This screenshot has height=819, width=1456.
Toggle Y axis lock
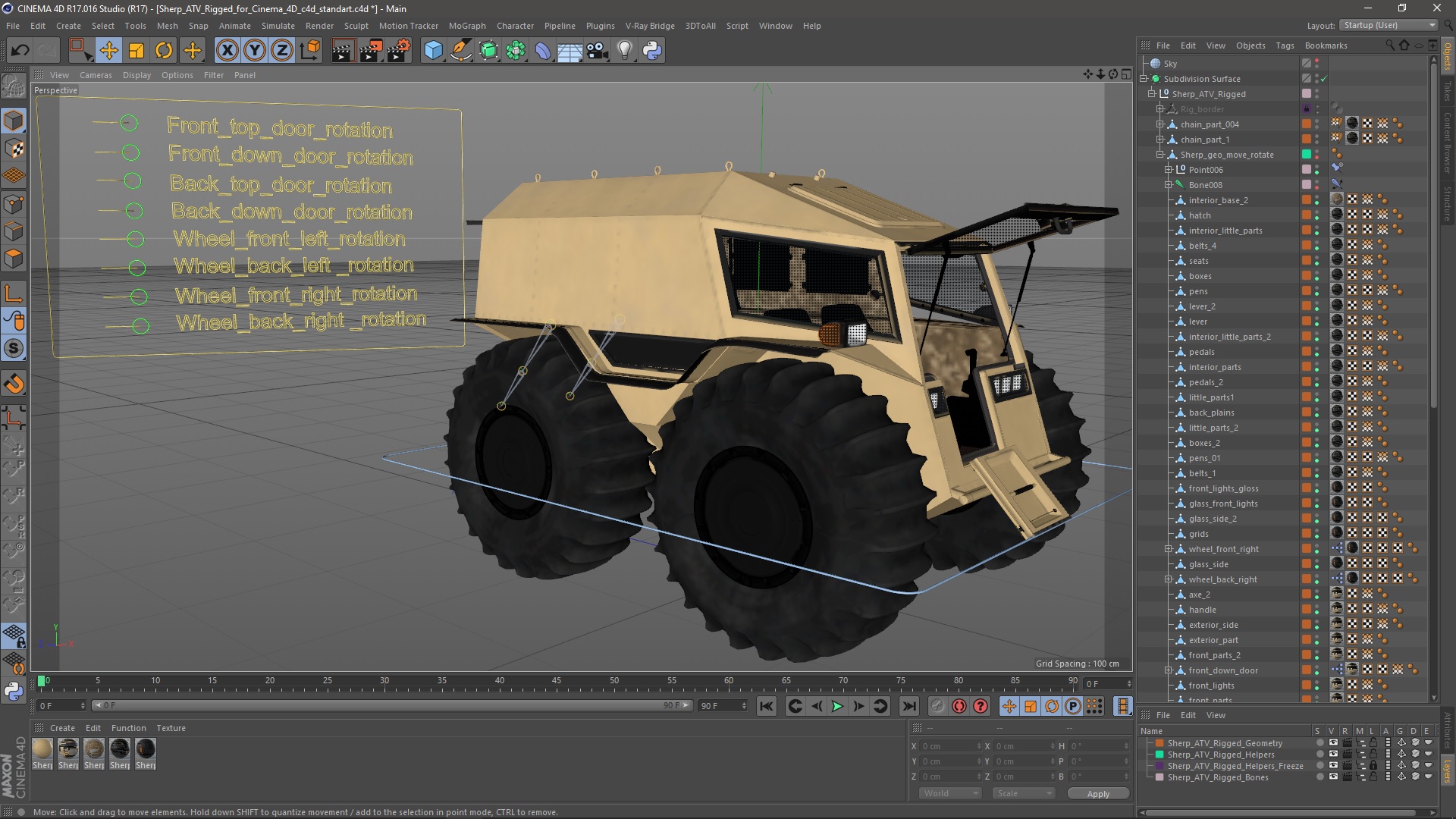tap(255, 51)
